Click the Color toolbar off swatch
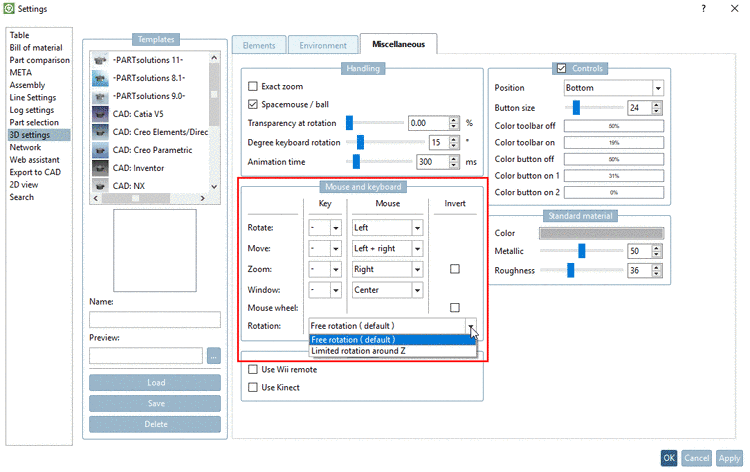Screen dimensions: 750x472 pos(614,126)
